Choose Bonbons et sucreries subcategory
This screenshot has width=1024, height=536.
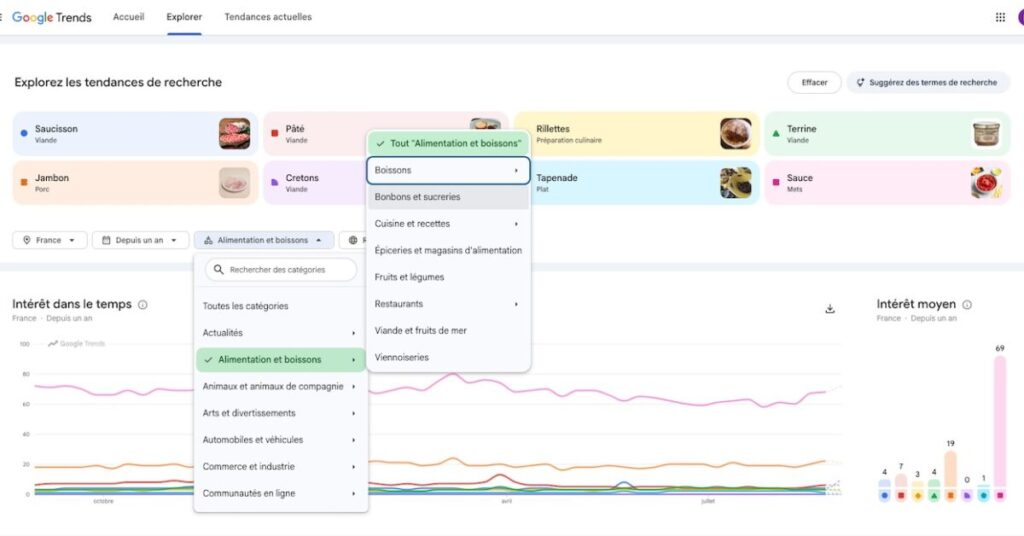tap(448, 197)
